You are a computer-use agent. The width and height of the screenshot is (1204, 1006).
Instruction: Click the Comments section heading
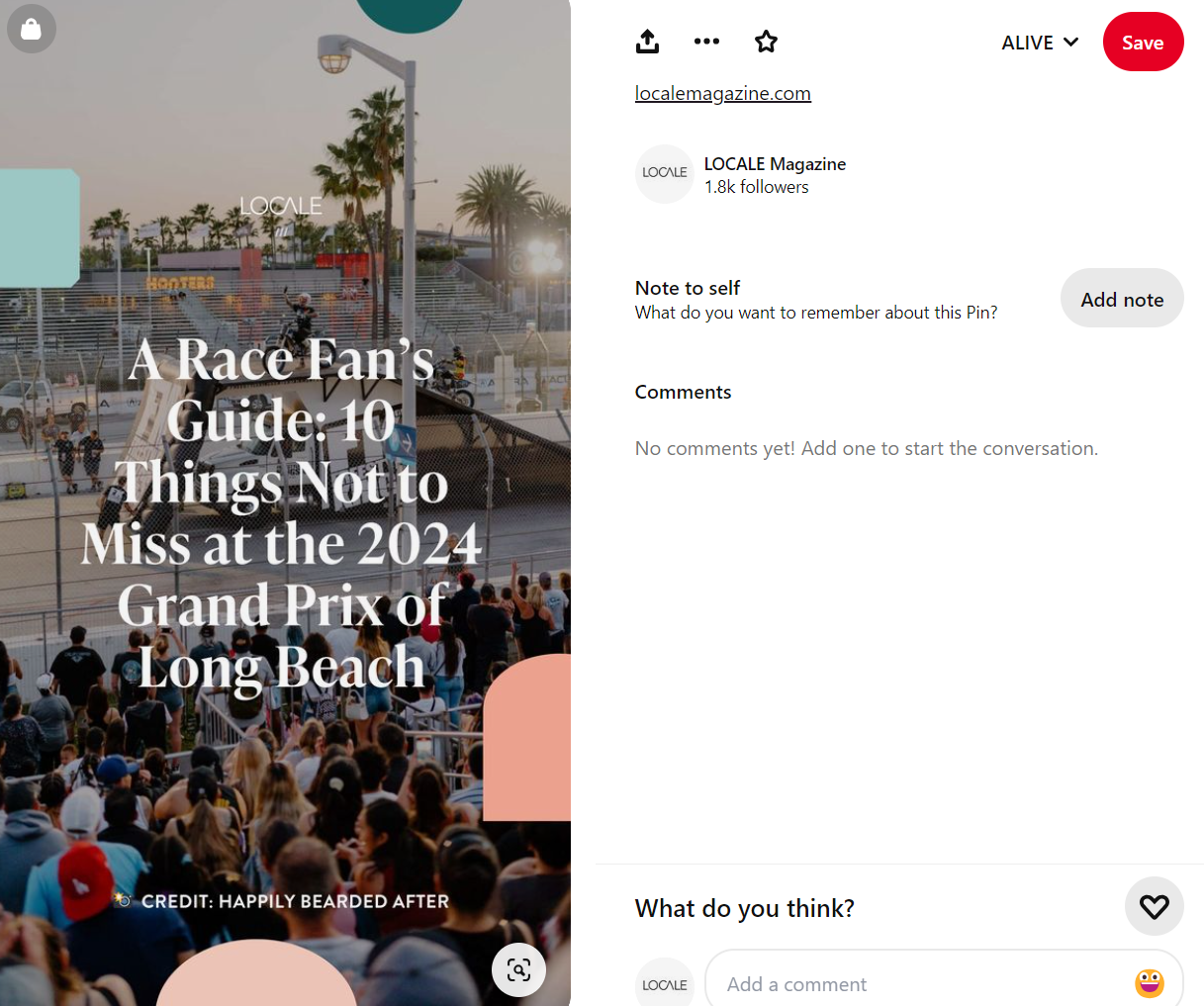683,392
